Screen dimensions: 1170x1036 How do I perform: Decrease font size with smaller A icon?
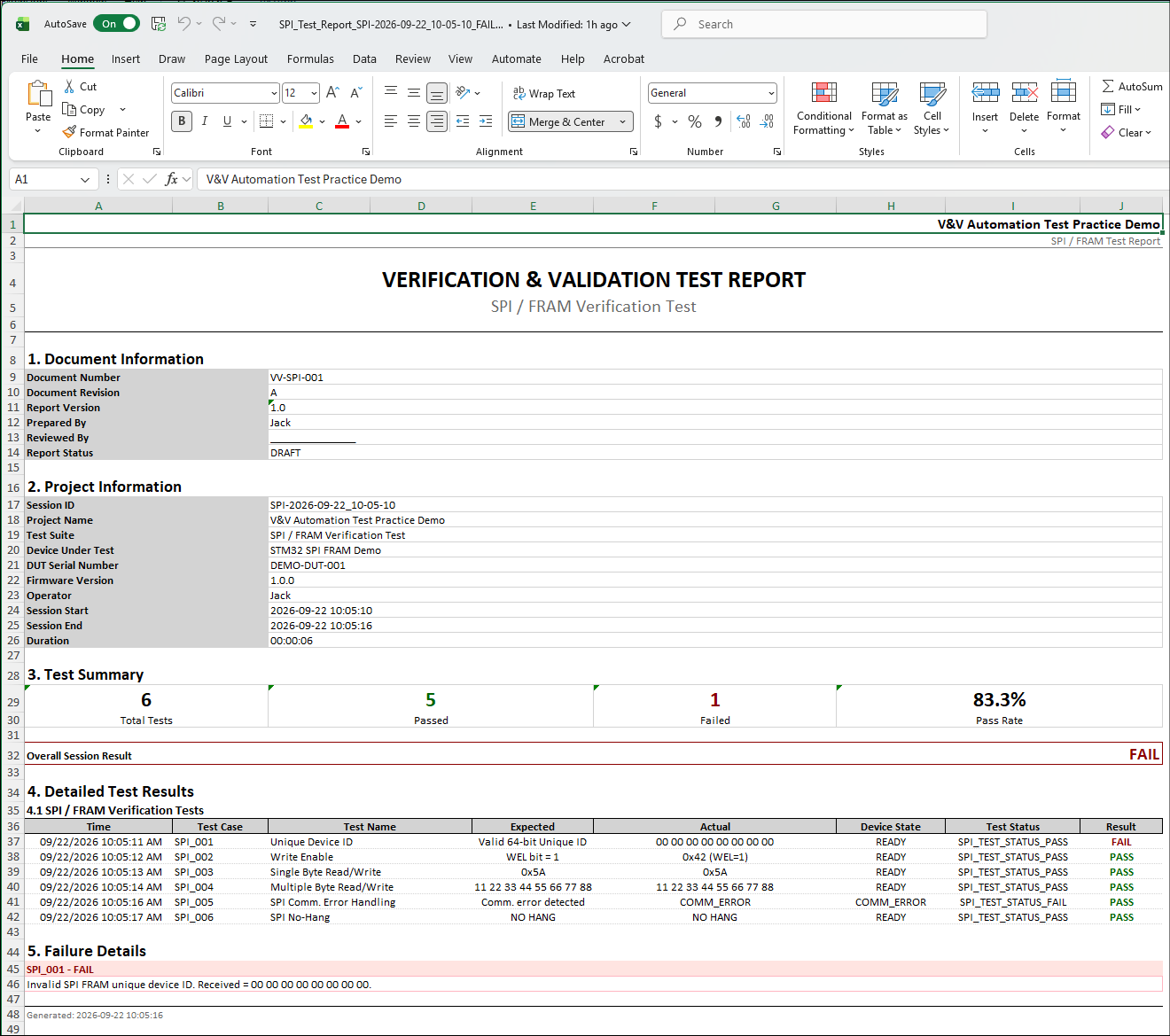point(355,92)
